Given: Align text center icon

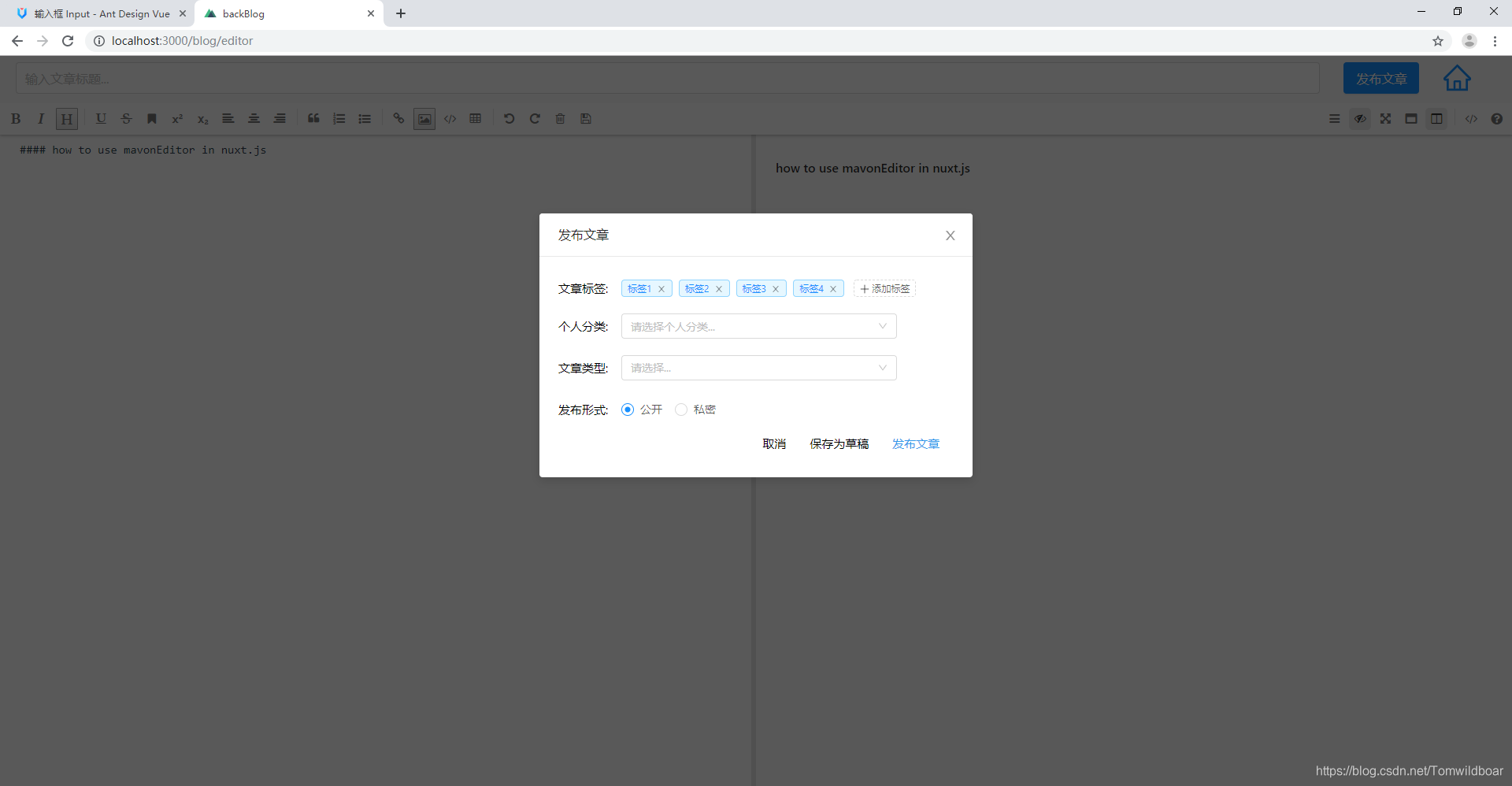Looking at the screenshot, I should tap(254, 119).
